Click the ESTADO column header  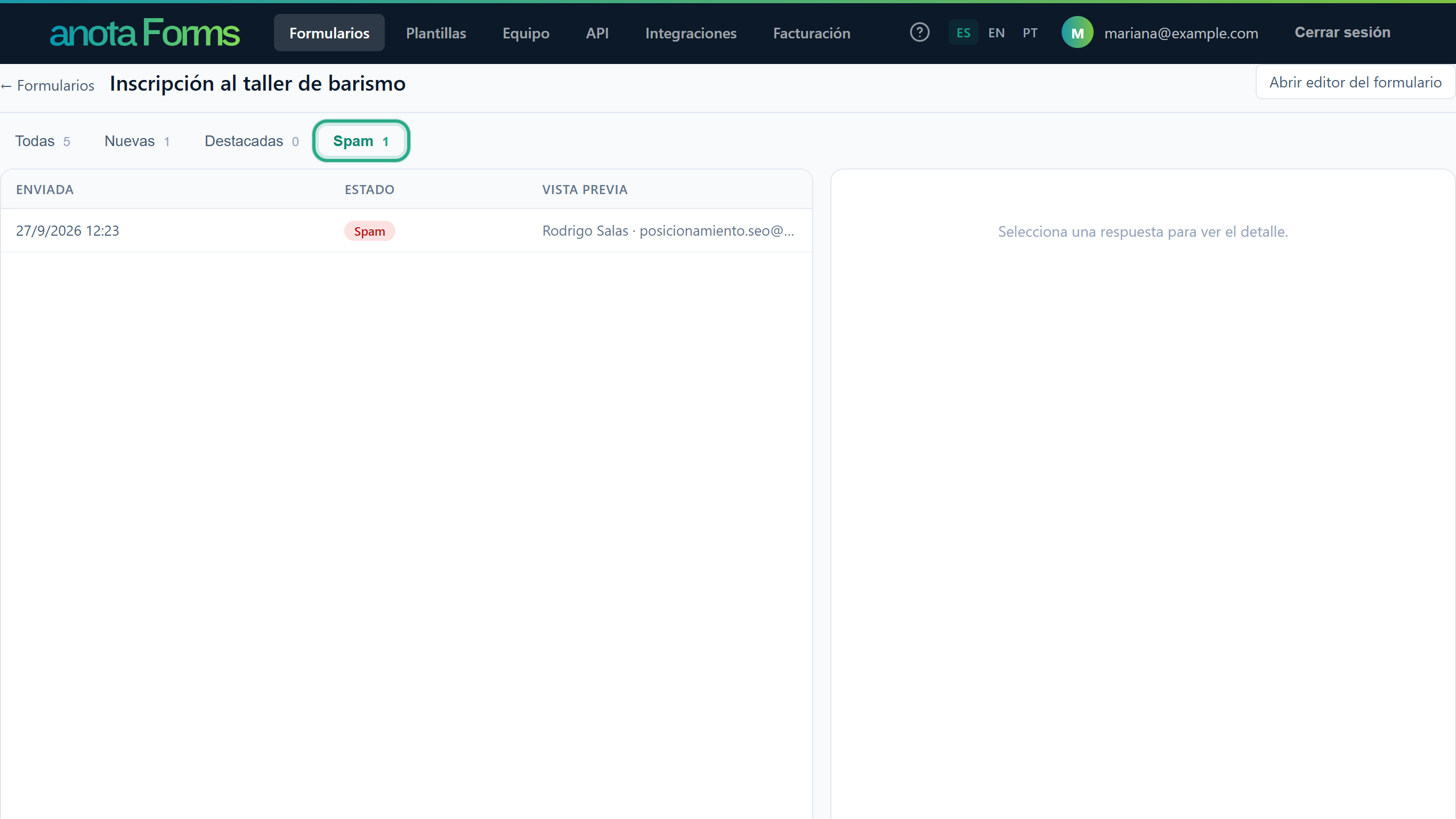point(370,189)
